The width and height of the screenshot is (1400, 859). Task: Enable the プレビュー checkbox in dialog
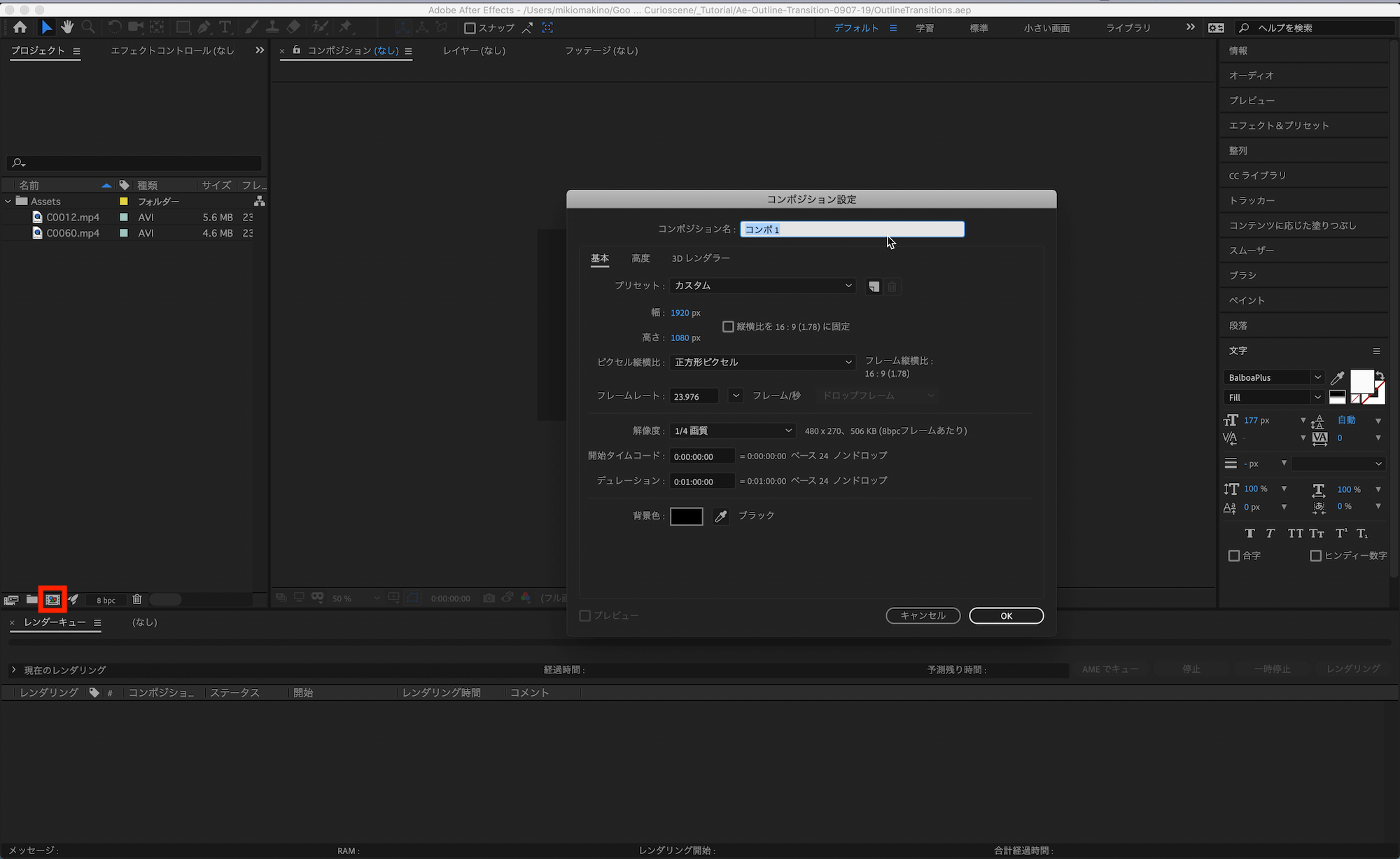(x=585, y=615)
